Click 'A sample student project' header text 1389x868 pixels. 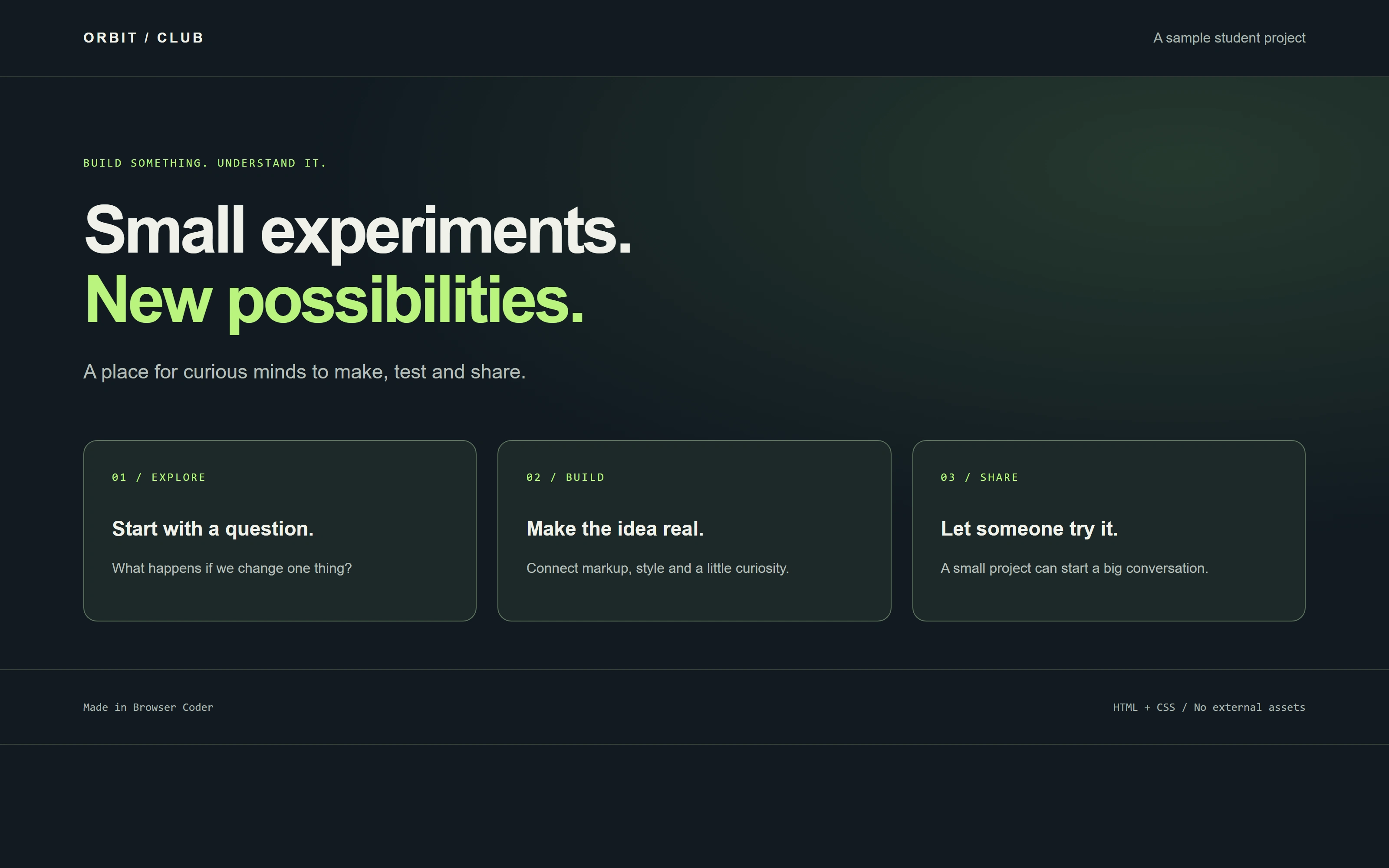point(1229,38)
